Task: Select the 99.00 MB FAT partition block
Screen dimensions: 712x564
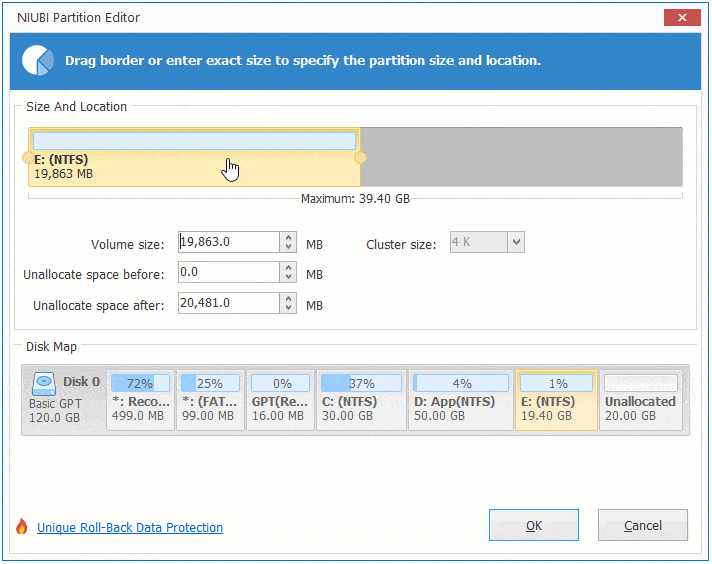Action: [x=209, y=400]
